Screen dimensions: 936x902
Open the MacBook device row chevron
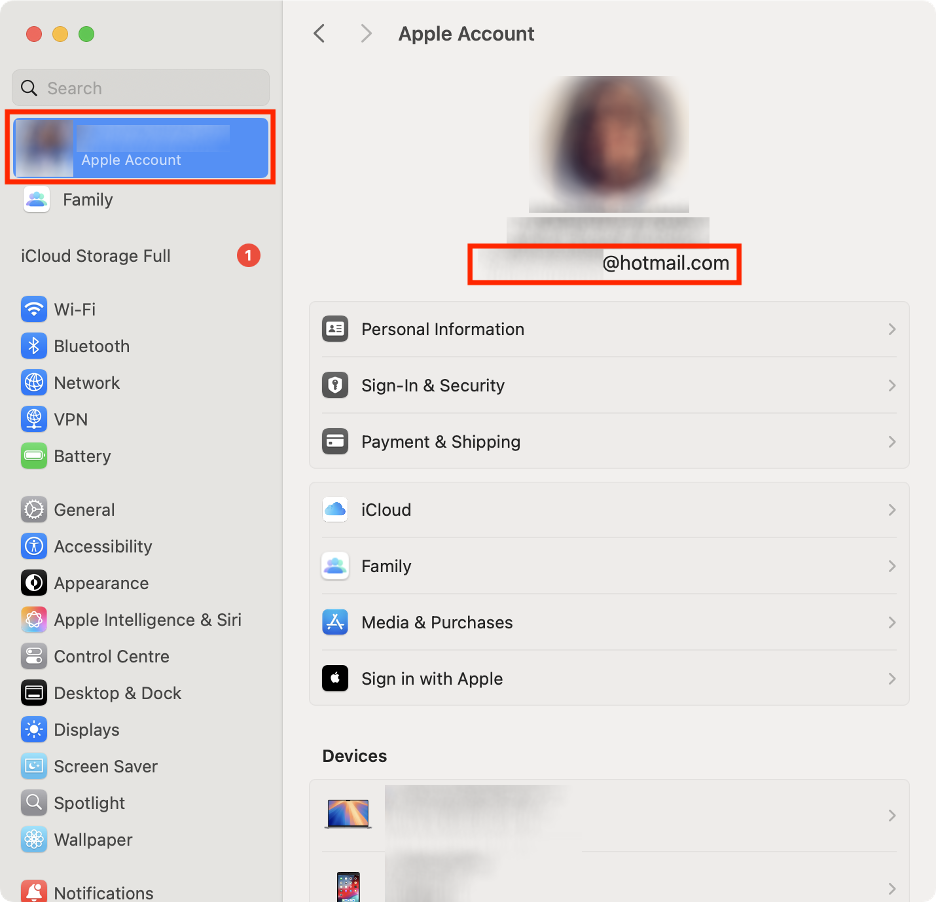pyautogui.click(x=892, y=815)
